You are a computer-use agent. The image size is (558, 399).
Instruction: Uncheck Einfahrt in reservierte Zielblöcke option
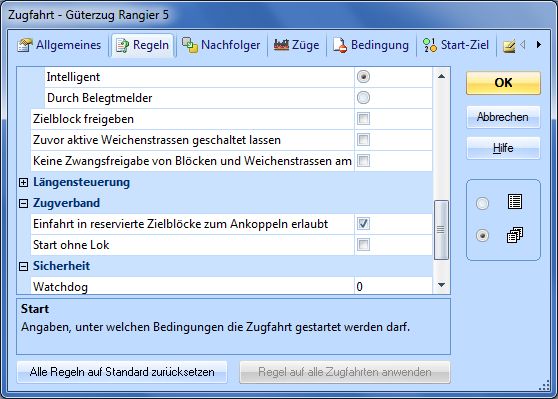pos(363,224)
